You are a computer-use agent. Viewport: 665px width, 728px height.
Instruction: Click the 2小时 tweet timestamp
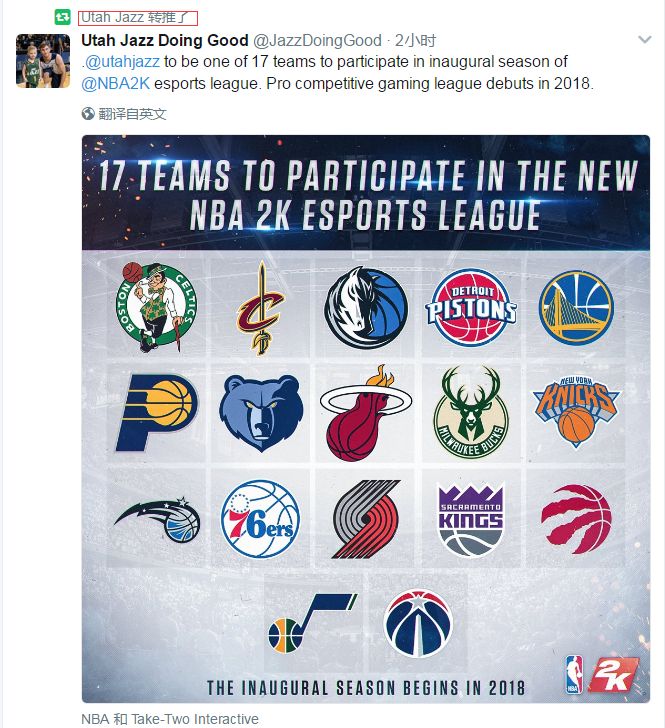[x=415, y=40]
